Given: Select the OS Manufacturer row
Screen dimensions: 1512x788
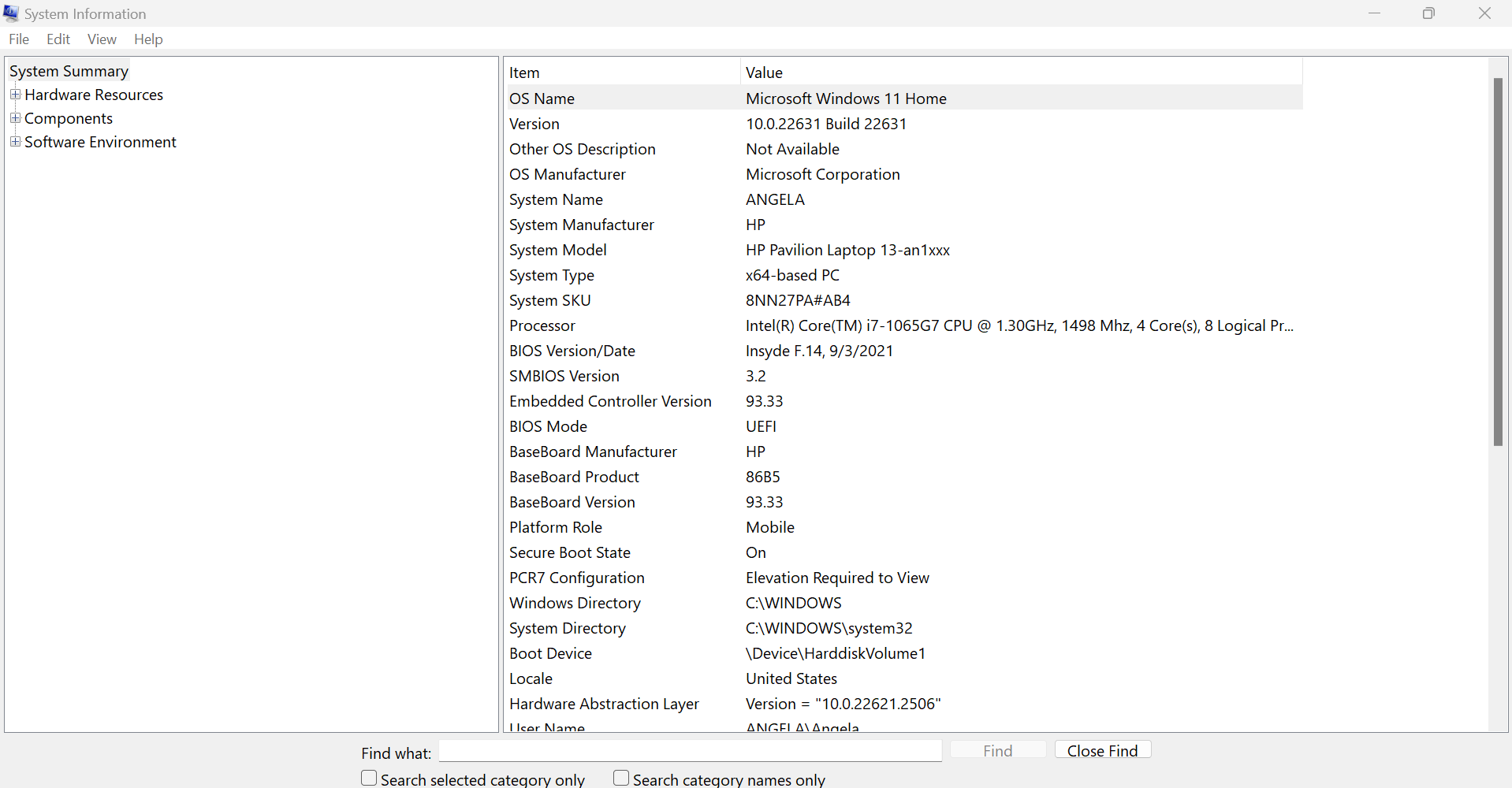Looking at the screenshot, I should [x=903, y=174].
